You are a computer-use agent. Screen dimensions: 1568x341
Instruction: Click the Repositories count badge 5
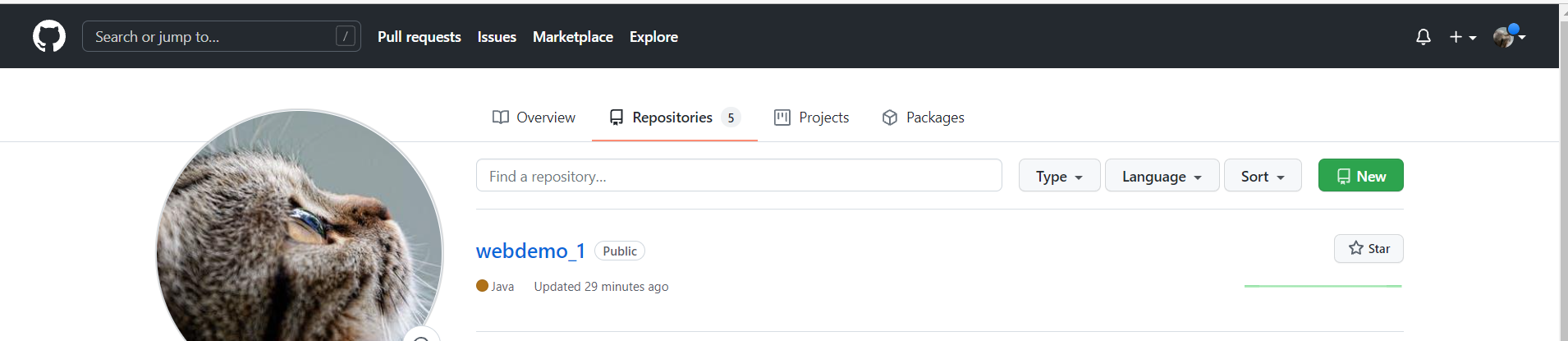731,118
